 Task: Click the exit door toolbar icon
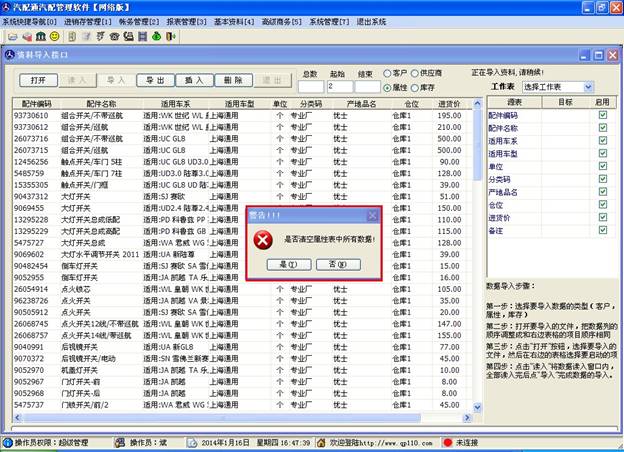coord(171,37)
